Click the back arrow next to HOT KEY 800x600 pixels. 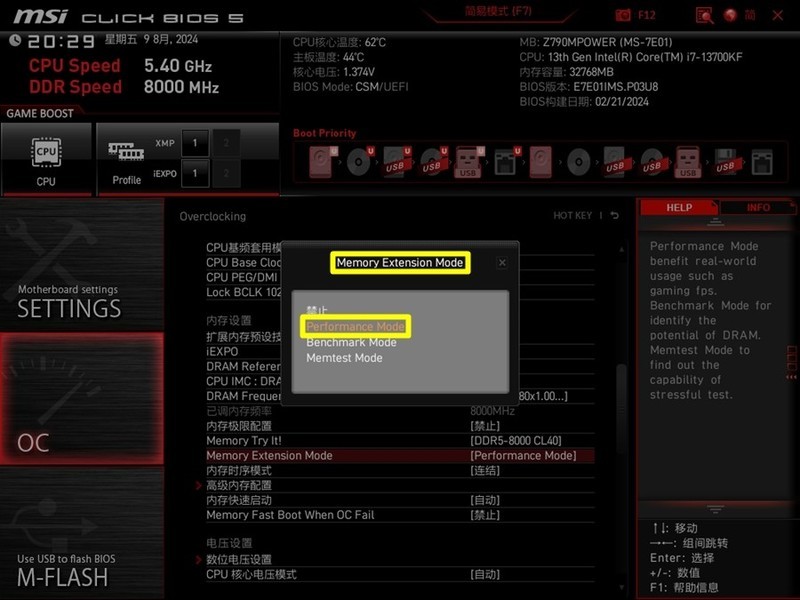[615, 216]
